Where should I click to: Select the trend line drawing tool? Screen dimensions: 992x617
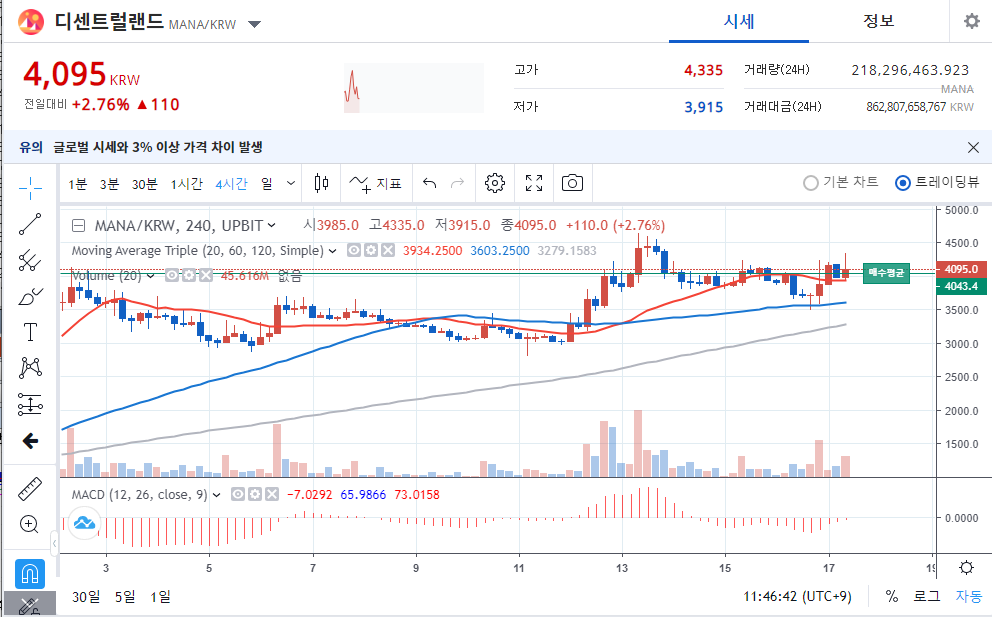[30, 224]
